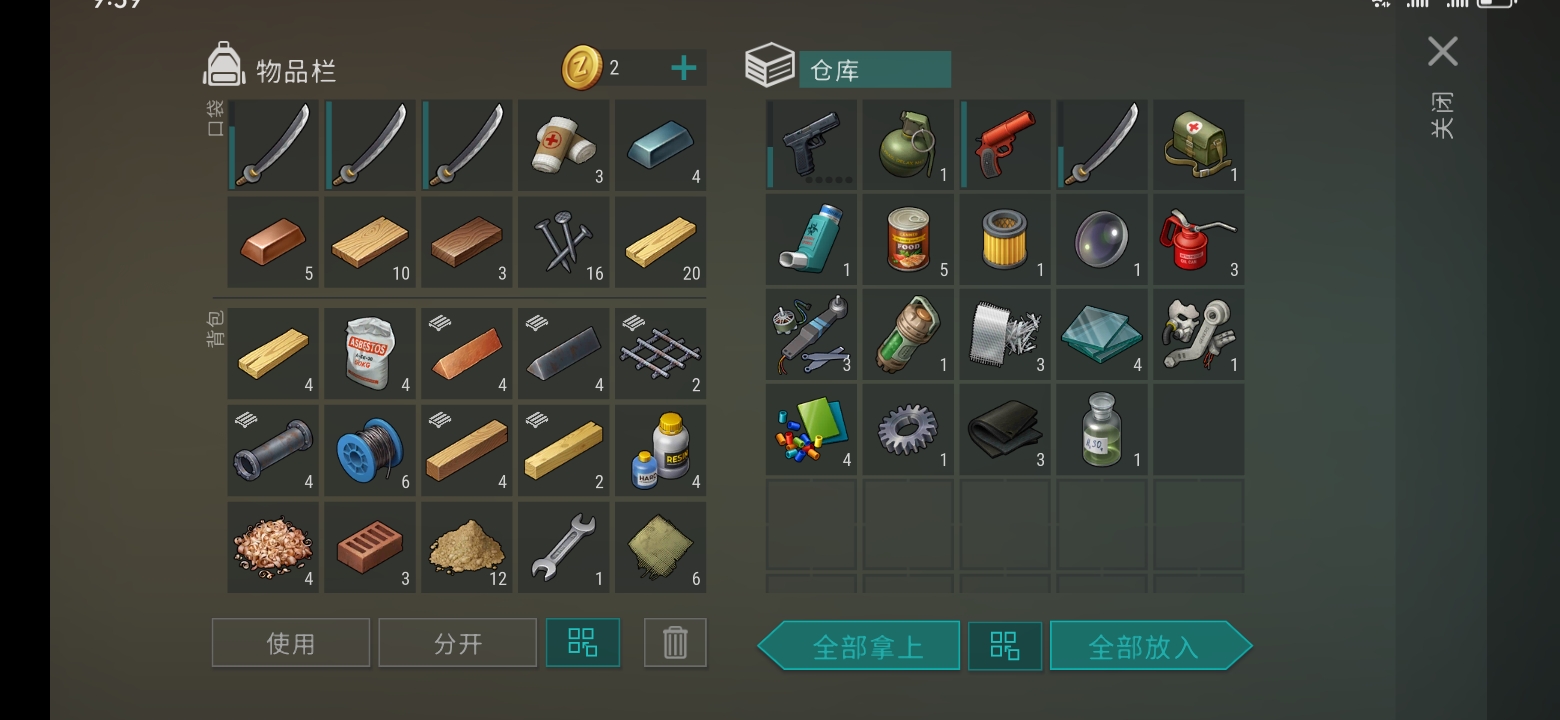Viewport: 1560px width, 720px height.
Task: Click the 使用 button
Action: 291,642
